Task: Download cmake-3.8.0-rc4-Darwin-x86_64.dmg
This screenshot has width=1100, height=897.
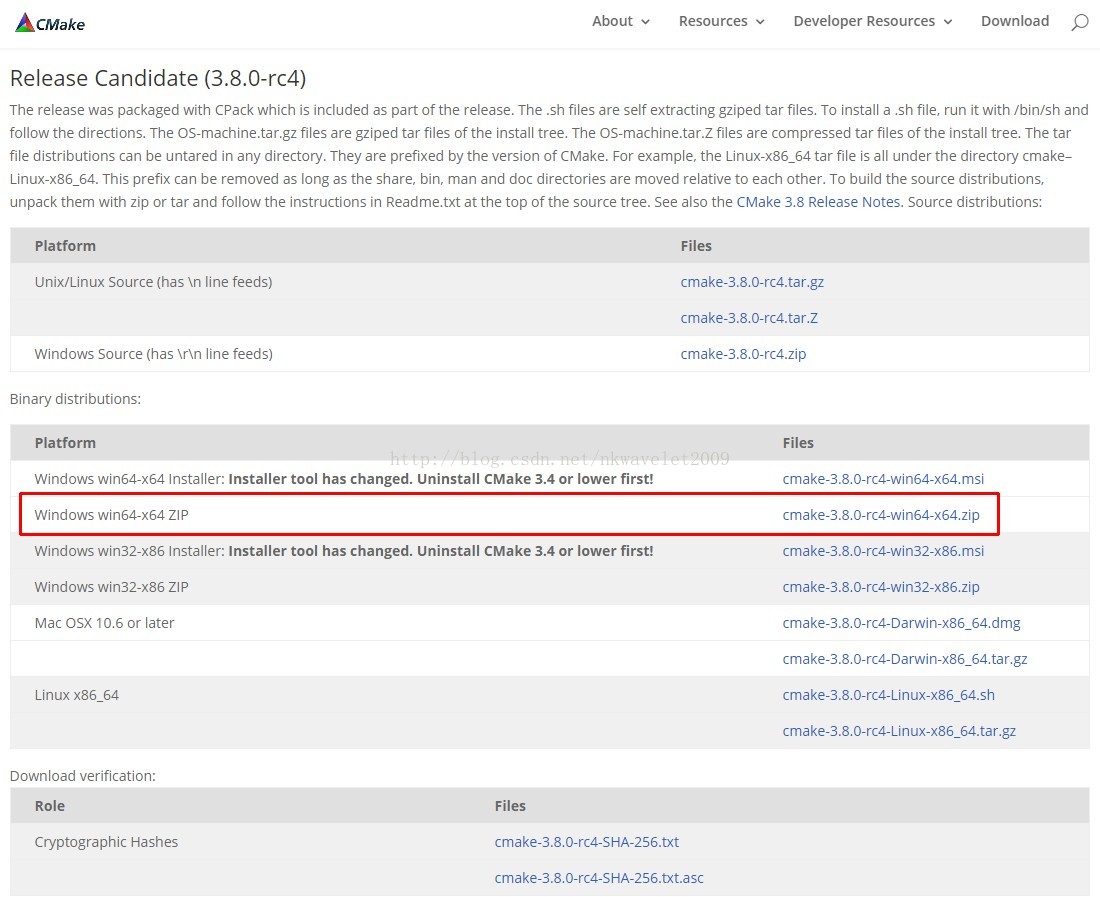Action: pyautogui.click(x=901, y=623)
